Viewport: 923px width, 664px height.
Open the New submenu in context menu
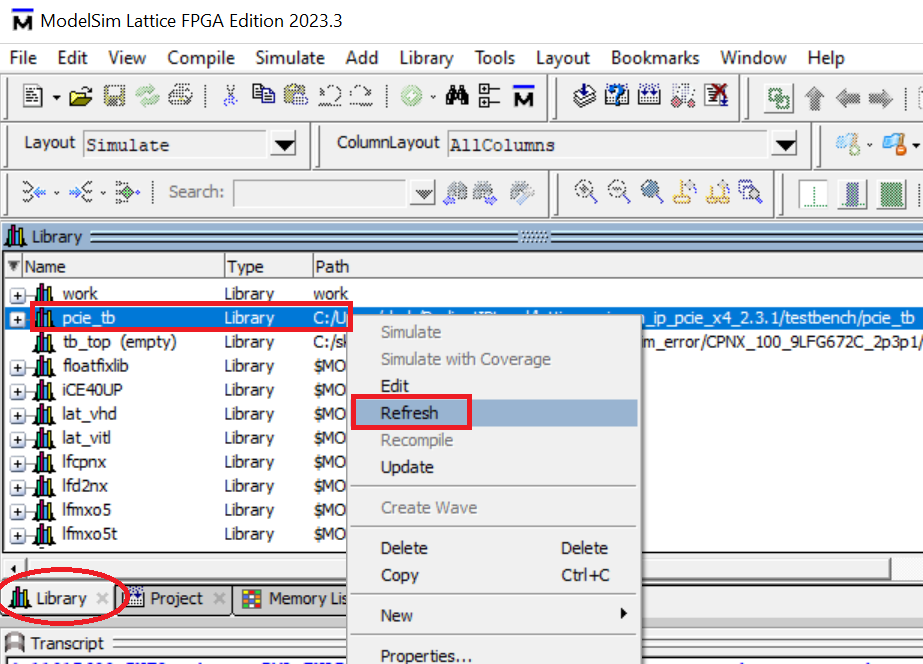494,615
